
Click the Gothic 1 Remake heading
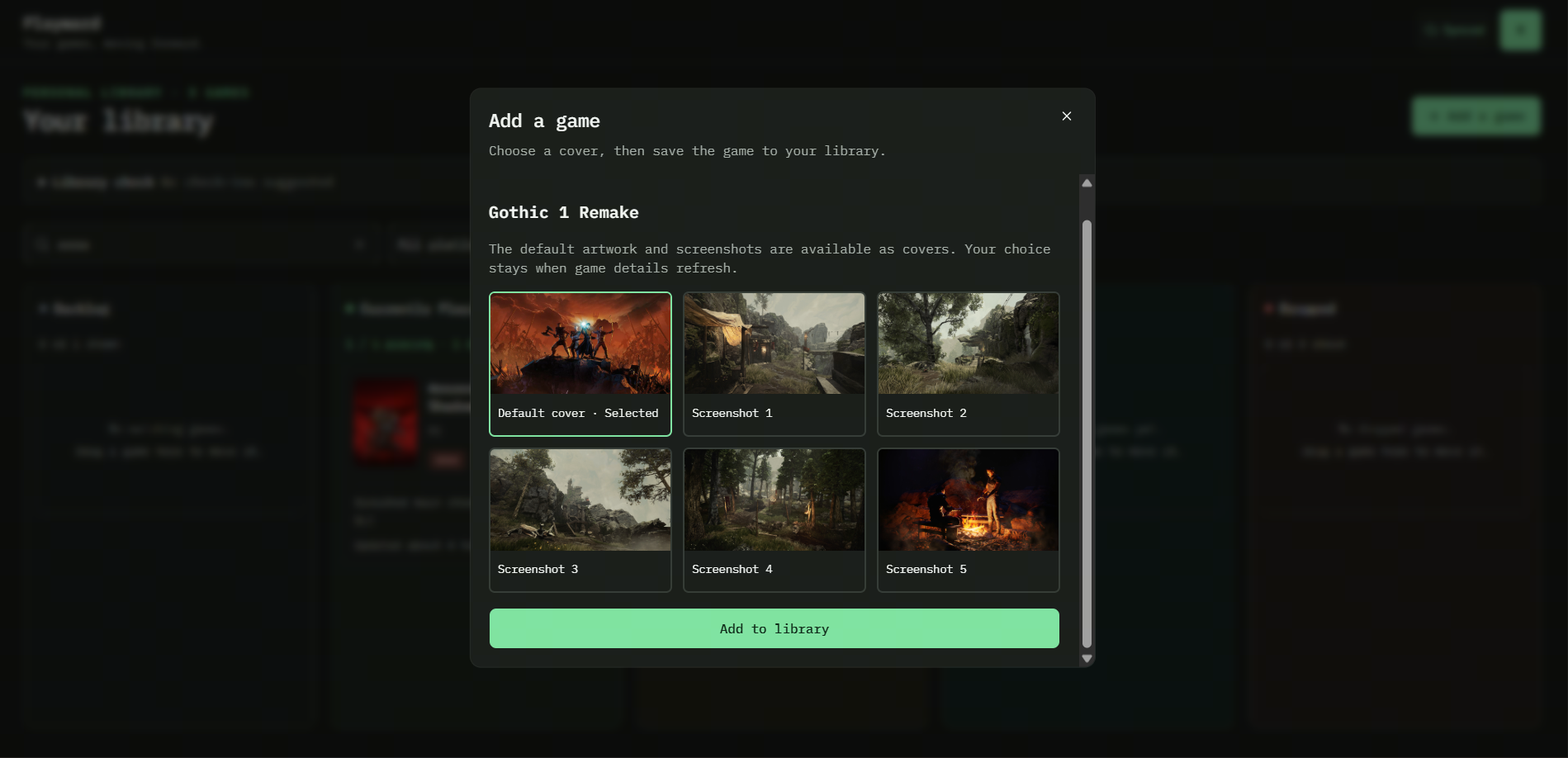(x=563, y=212)
